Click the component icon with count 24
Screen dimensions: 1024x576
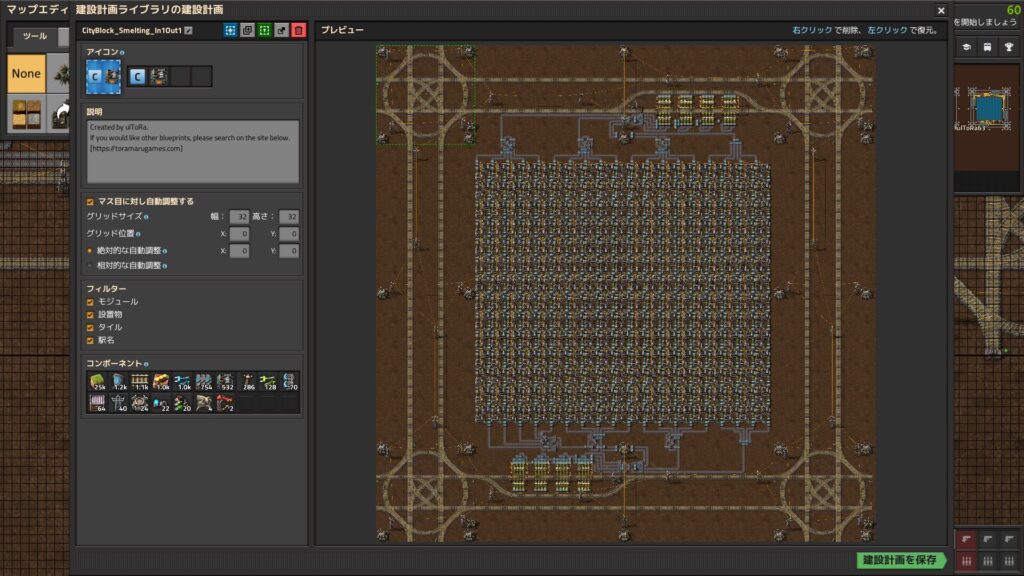[x=140, y=403]
